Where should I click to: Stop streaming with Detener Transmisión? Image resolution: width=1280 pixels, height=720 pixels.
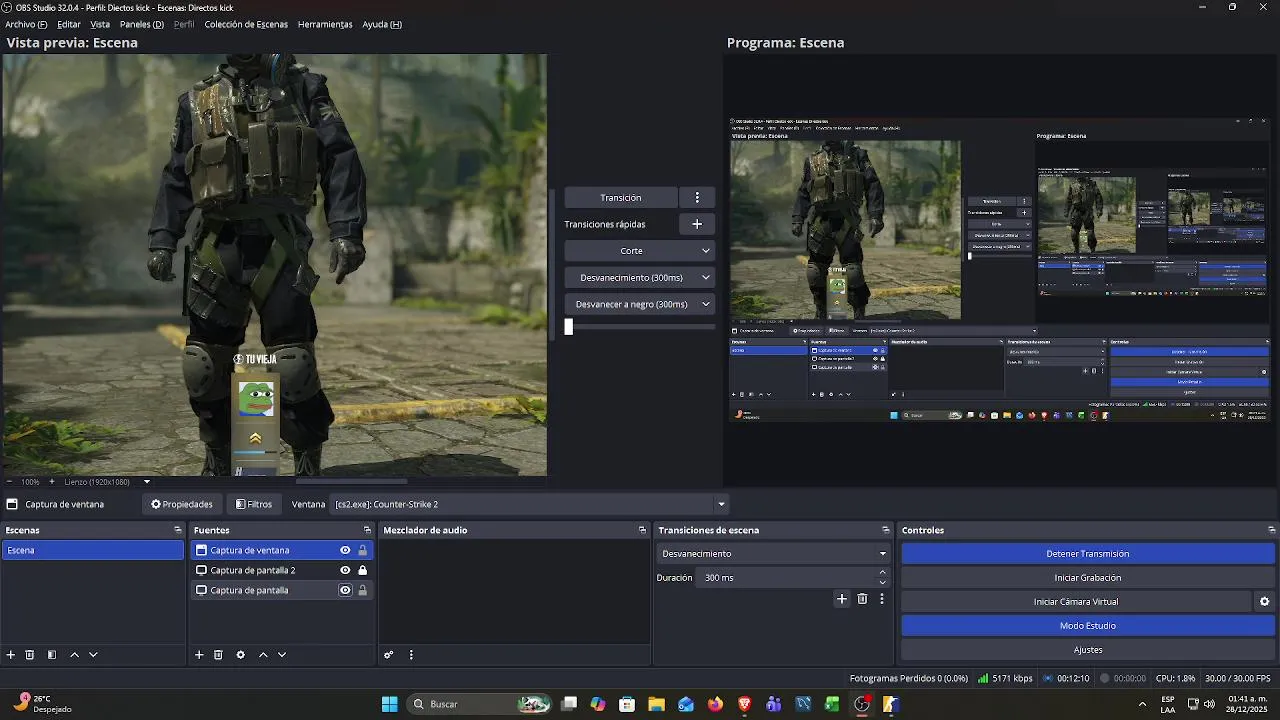coord(1088,554)
